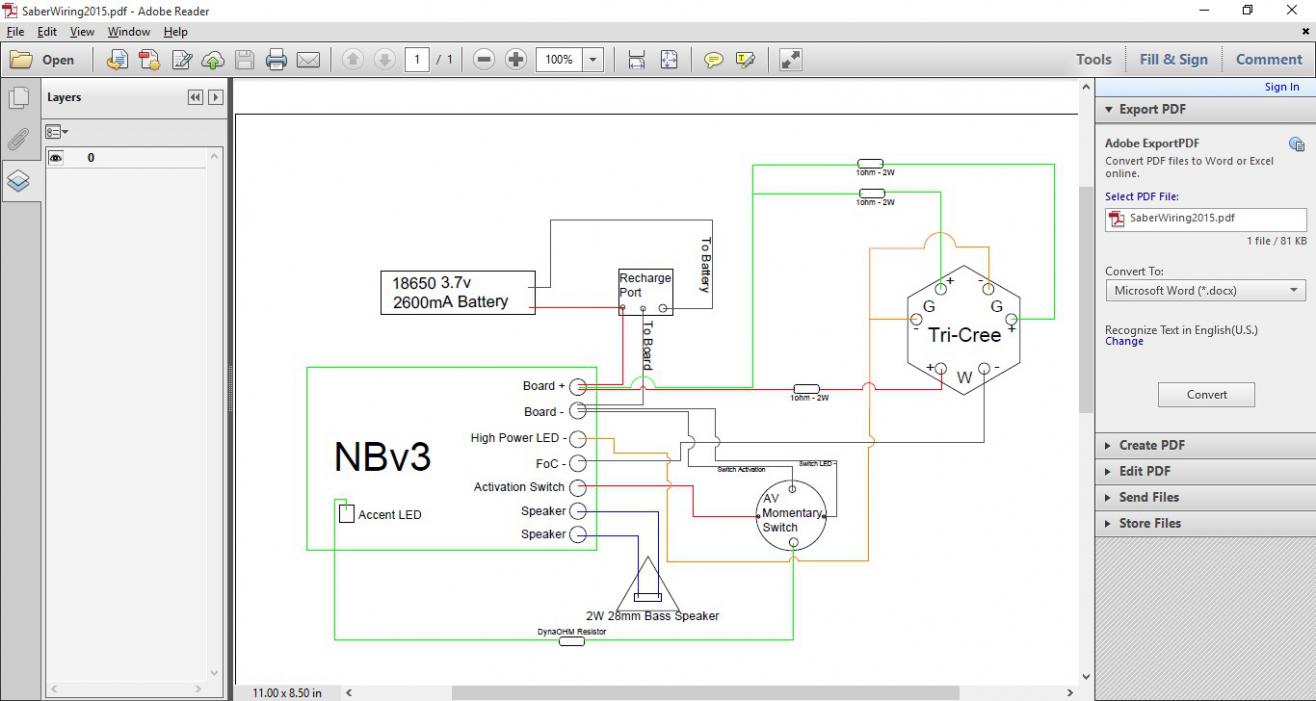
Task: Open the View menu
Action: 81,31
